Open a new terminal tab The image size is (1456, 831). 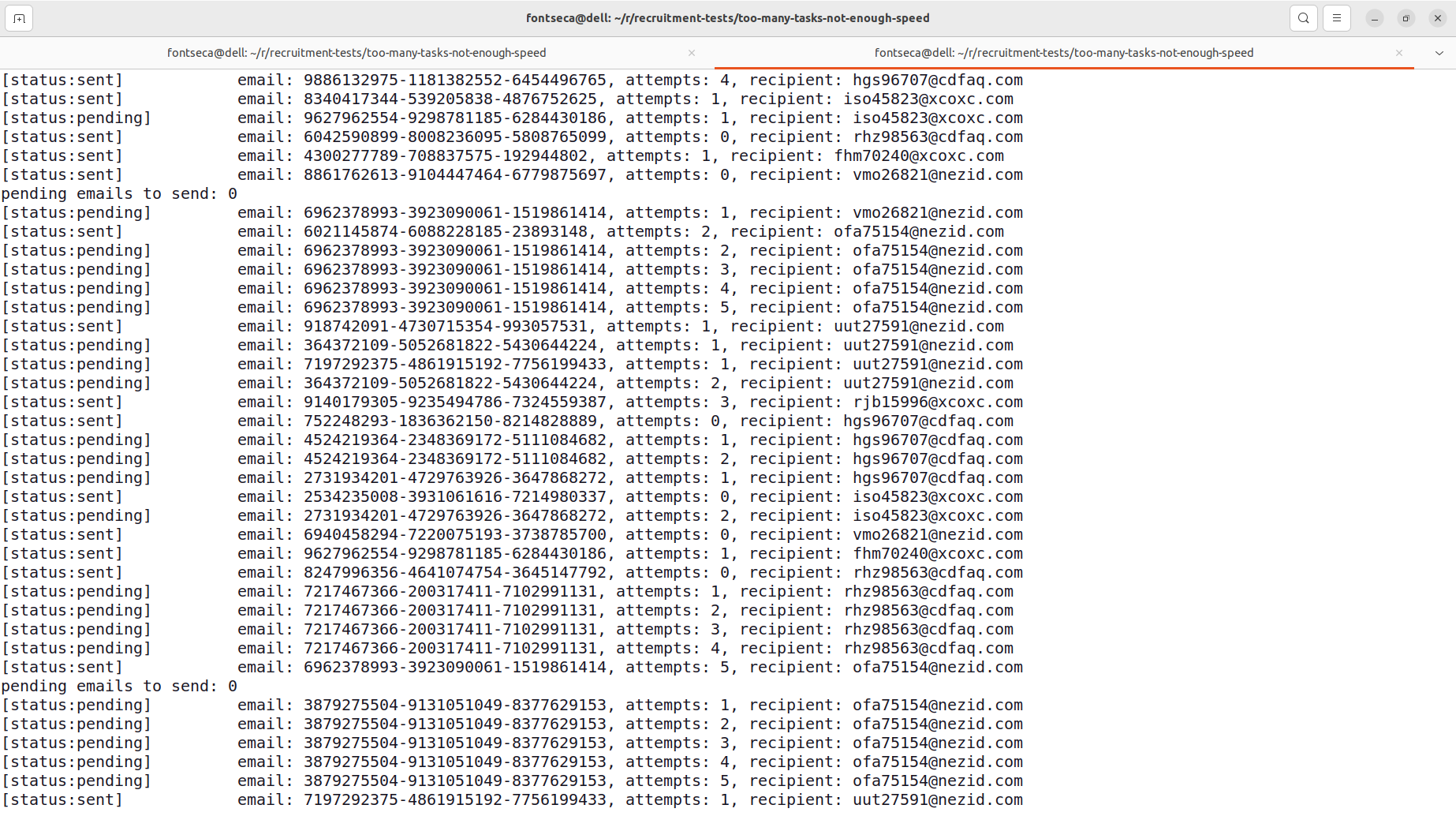click(x=19, y=18)
